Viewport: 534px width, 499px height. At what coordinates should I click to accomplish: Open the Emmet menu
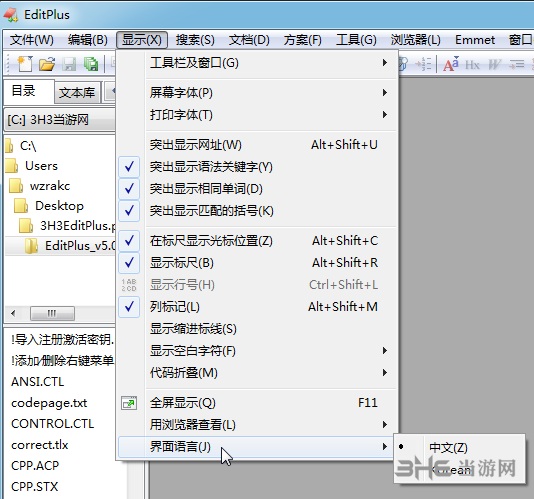pyautogui.click(x=475, y=40)
